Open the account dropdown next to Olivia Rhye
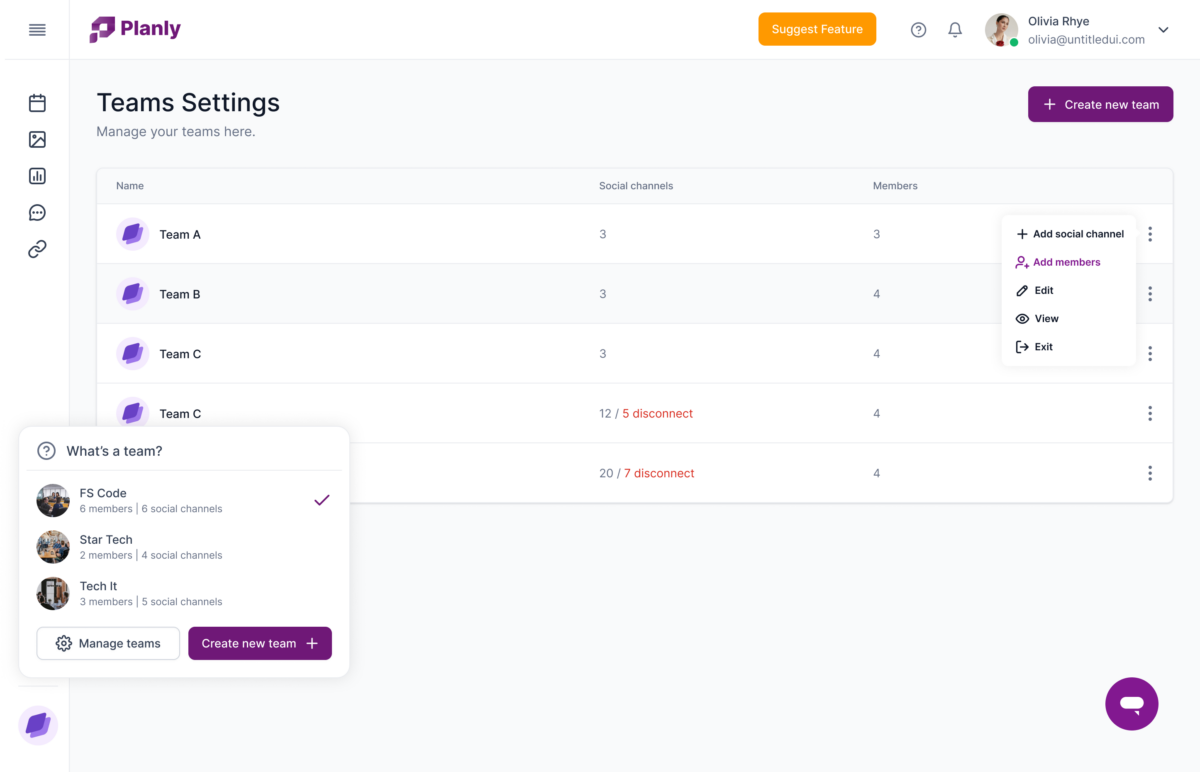 (x=1163, y=29)
